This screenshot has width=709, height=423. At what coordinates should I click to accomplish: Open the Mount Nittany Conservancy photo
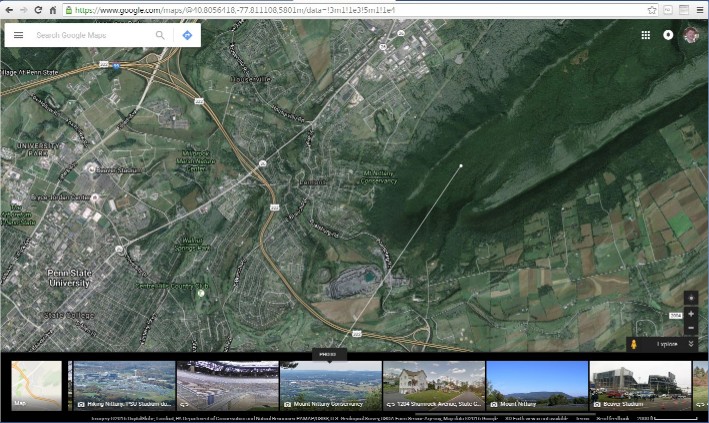(331, 385)
